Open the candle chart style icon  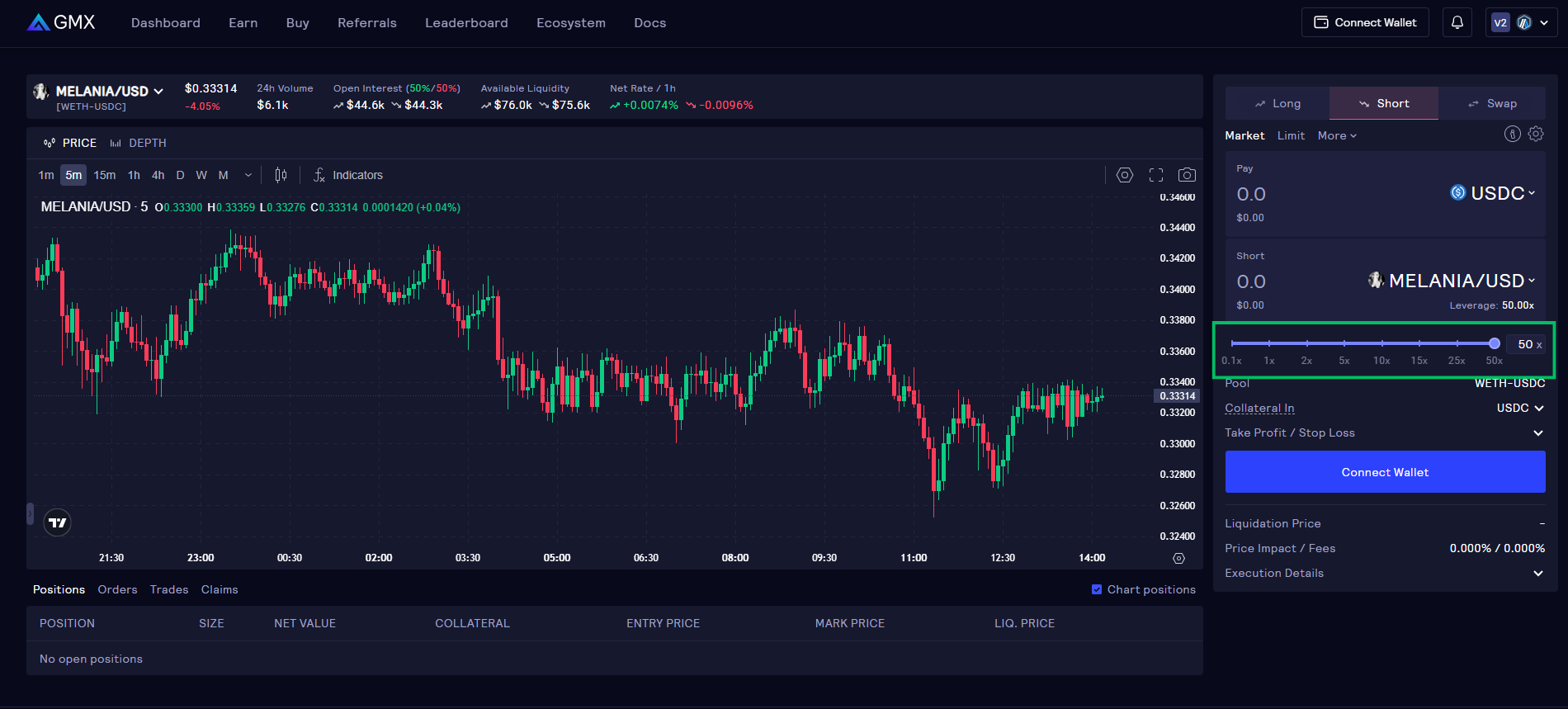281,175
